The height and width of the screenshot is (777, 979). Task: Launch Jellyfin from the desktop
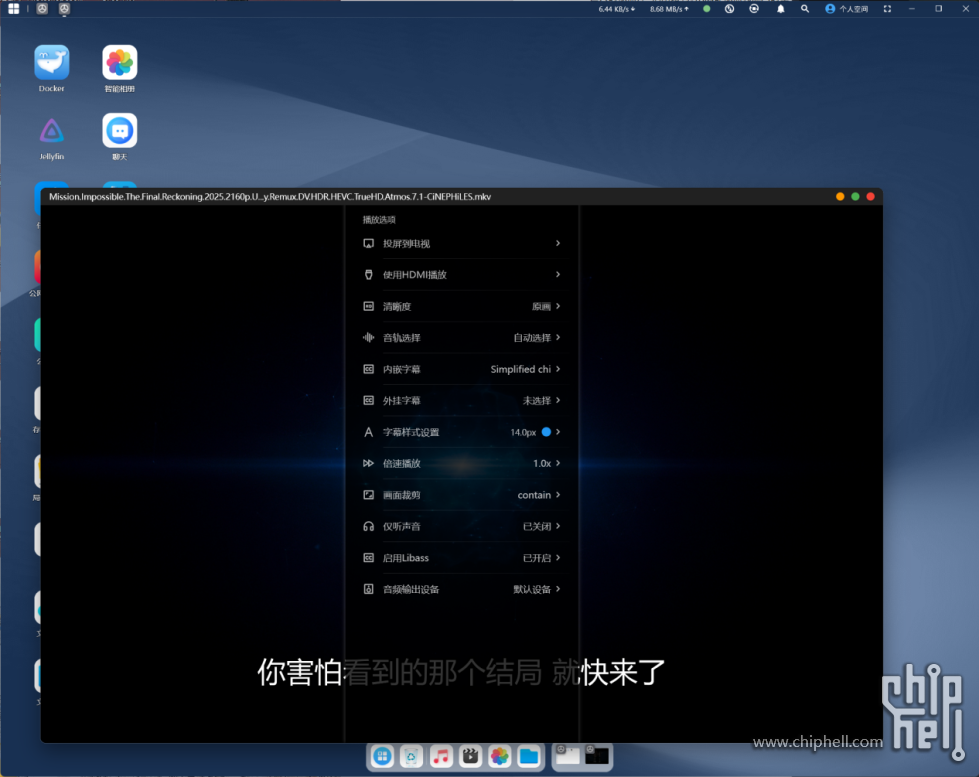pos(52,131)
